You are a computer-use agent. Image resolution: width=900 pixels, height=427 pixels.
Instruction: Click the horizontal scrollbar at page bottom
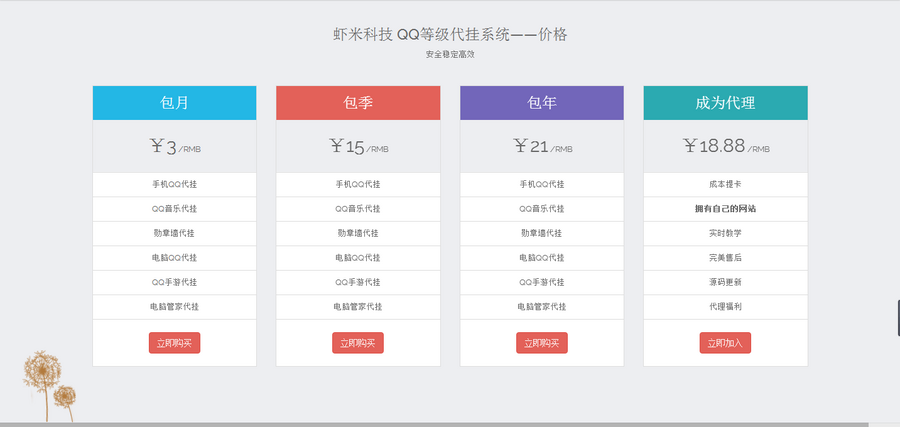(x=434, y=425)
